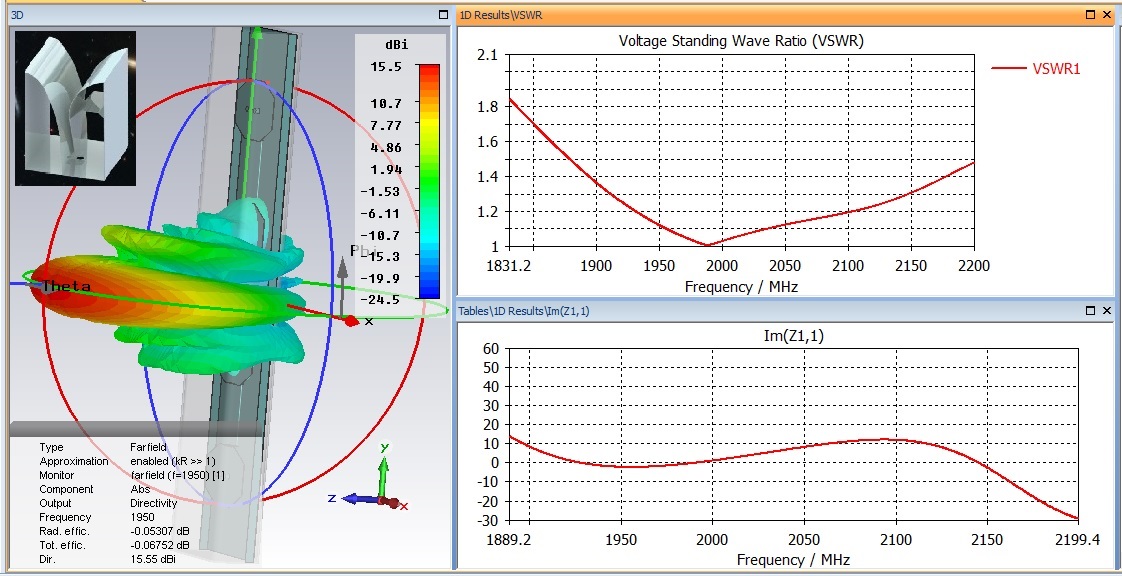The image size is (1122, 576).
Task: Click the Rad. effic. value '-0.05307 dB'
Action: 160,531
